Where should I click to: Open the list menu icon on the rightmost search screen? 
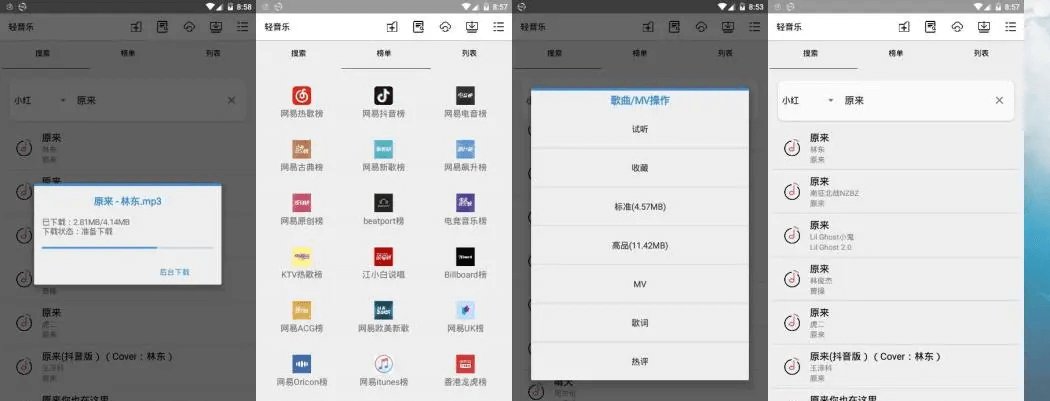coord(1010,27)
